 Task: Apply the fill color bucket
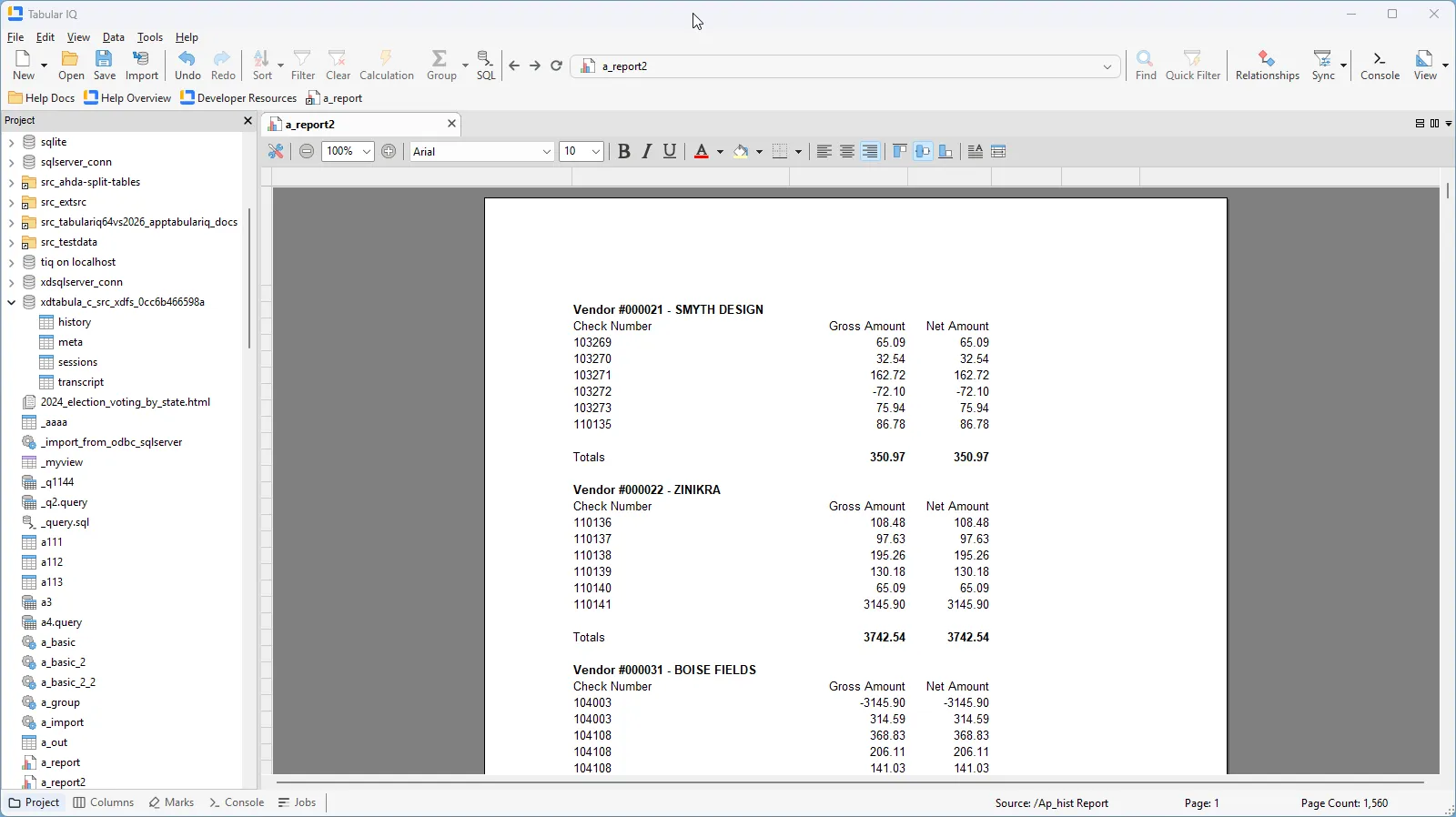742,151
